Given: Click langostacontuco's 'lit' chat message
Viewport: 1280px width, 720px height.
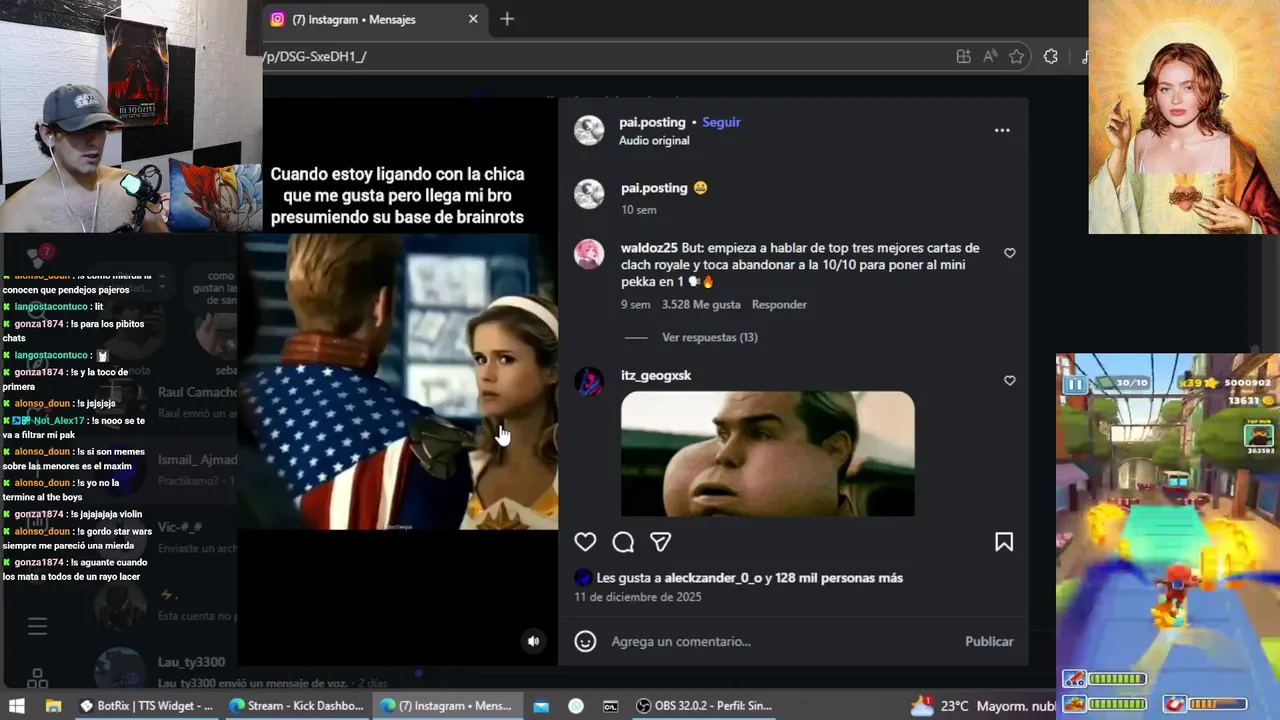Looking at the screenshot, I should 53,307.
